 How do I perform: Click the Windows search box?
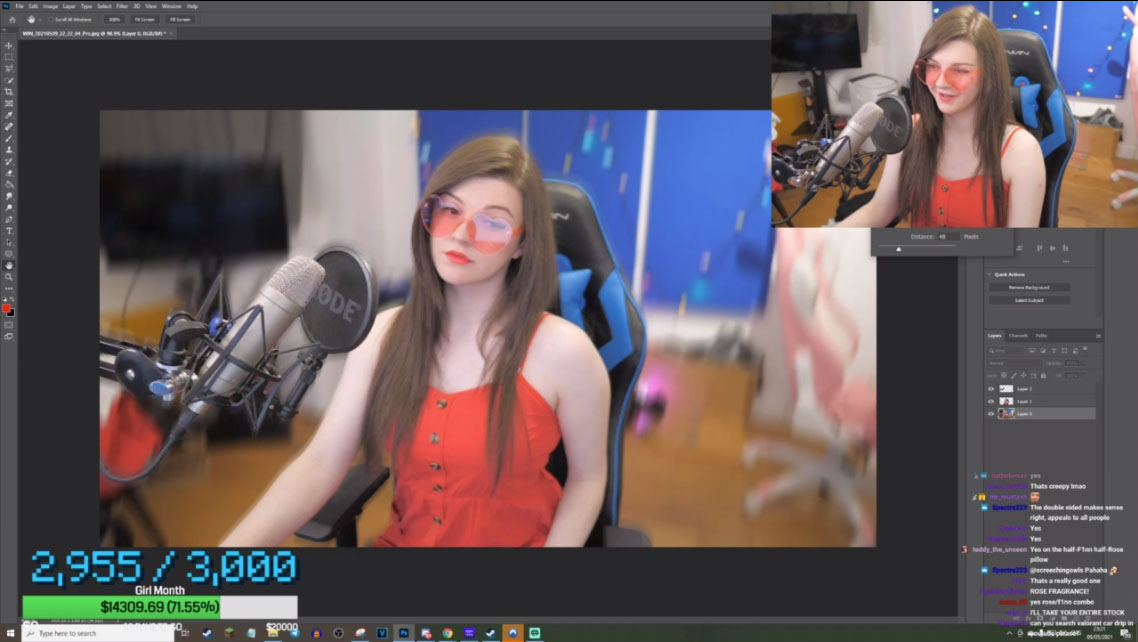(97, 633)
